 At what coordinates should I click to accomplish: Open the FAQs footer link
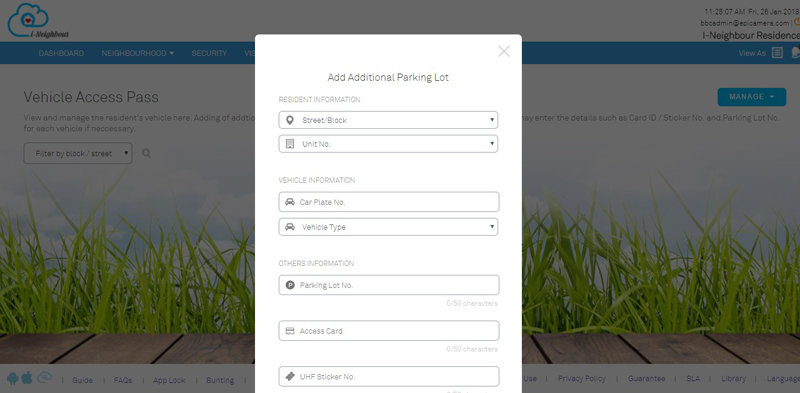point(123,380)
